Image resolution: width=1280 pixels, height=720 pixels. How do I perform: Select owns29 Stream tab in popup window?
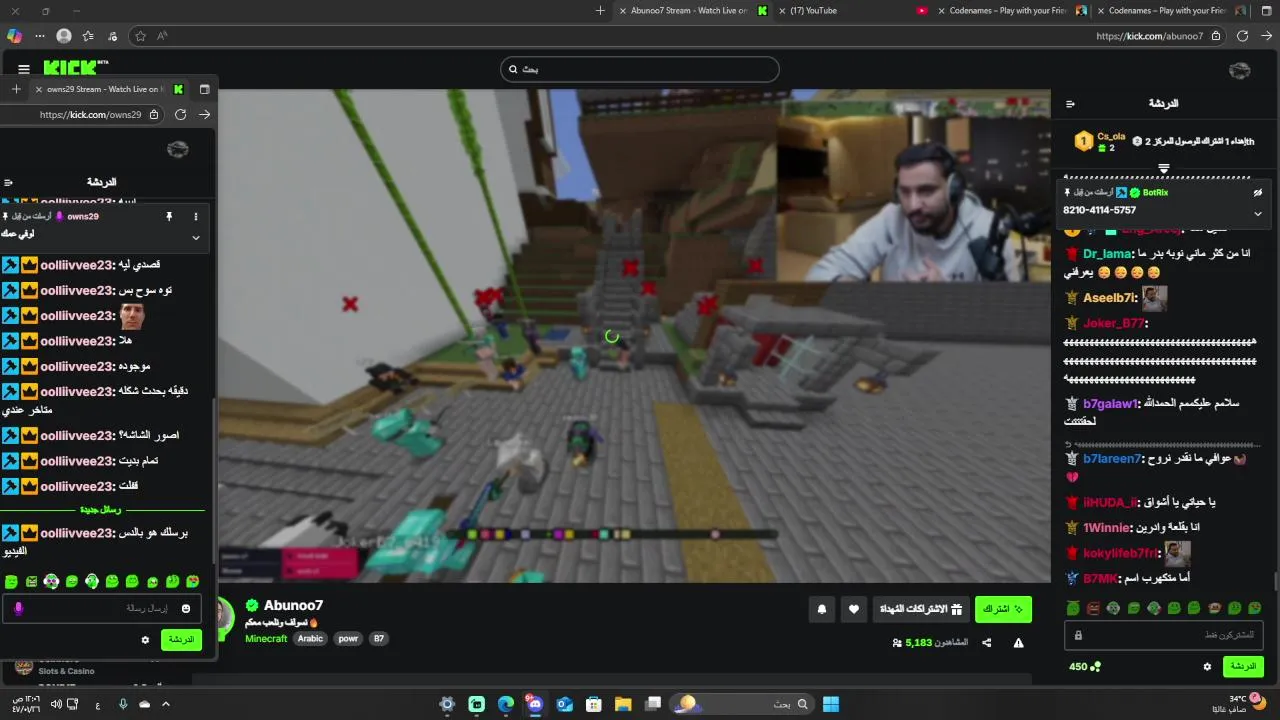[x=109, y=89]
